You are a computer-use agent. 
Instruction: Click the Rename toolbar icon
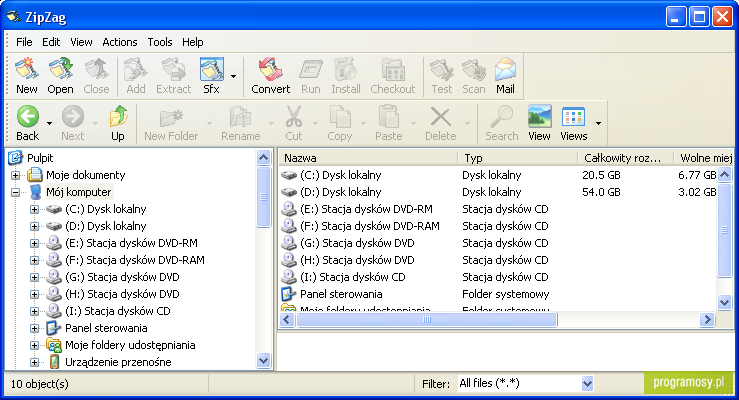(240, 116)
